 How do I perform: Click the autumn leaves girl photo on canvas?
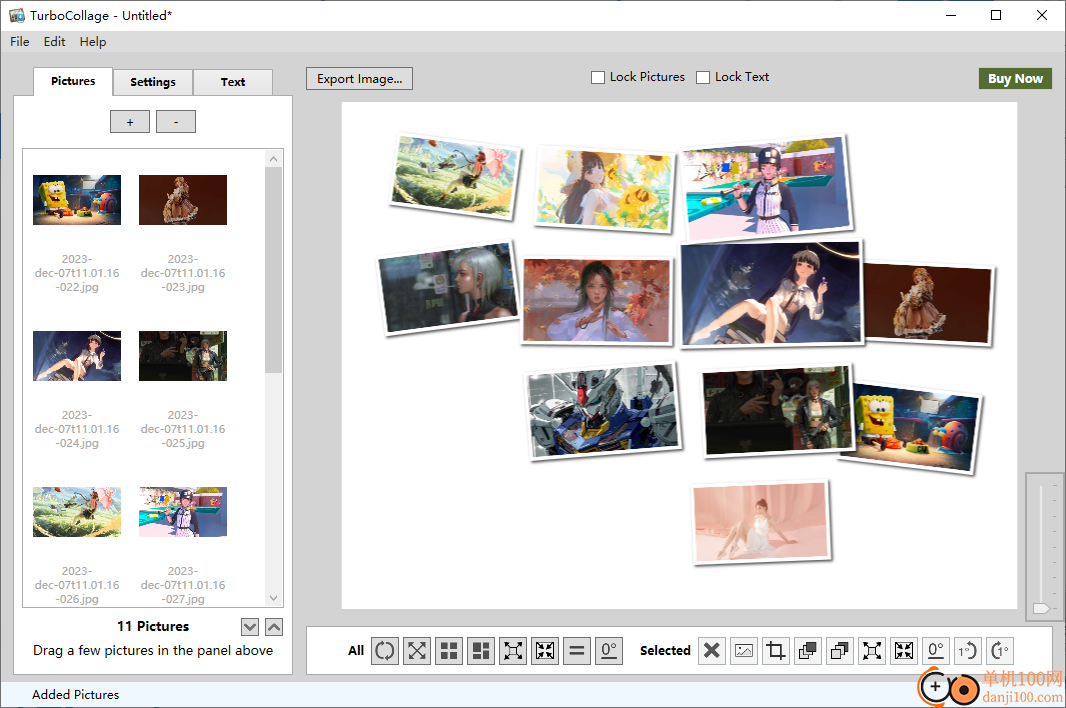(597, 300)
